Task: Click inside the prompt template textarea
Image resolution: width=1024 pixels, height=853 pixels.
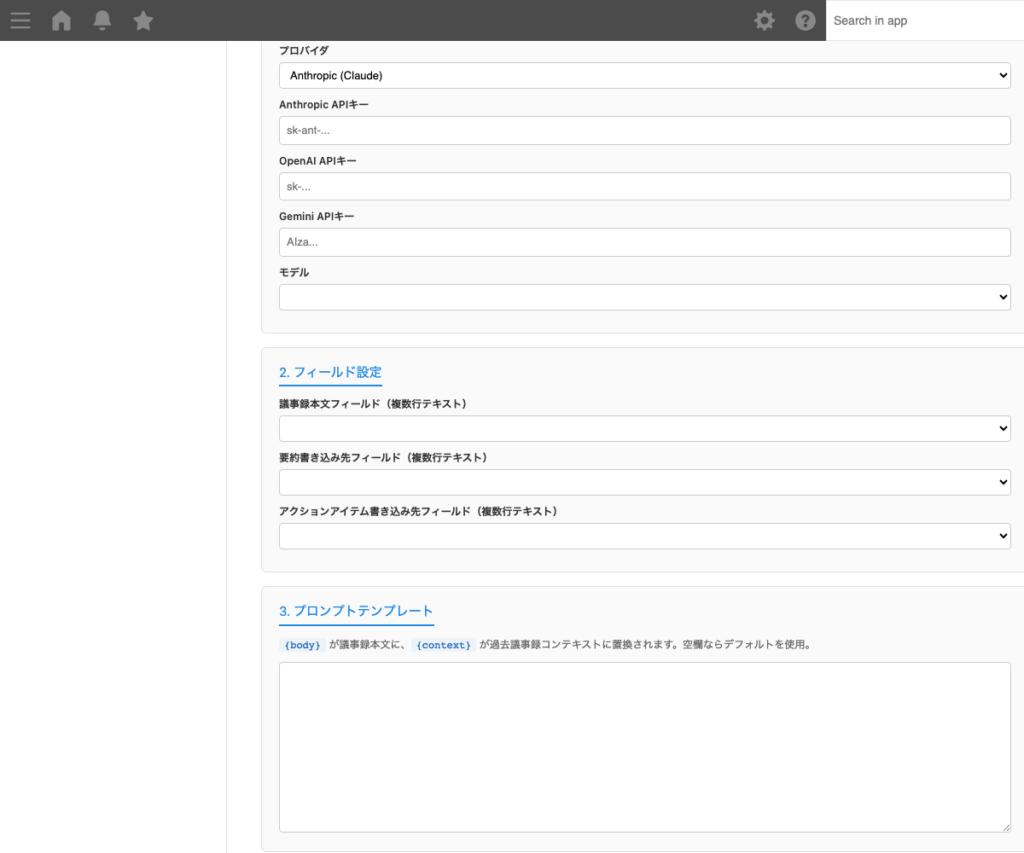Action: (x=643, y=745)
